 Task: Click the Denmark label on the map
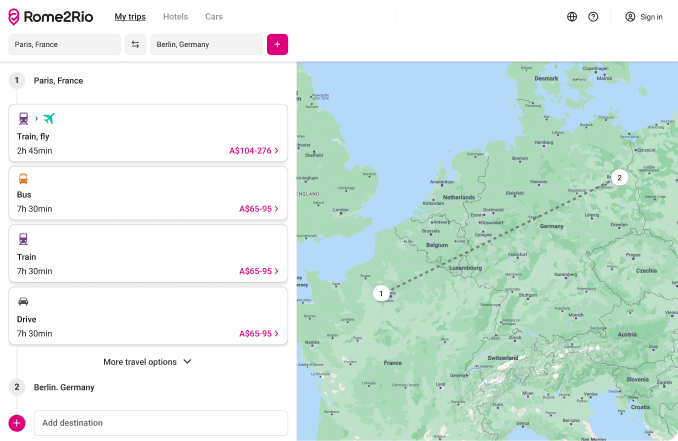coord(546,79)
